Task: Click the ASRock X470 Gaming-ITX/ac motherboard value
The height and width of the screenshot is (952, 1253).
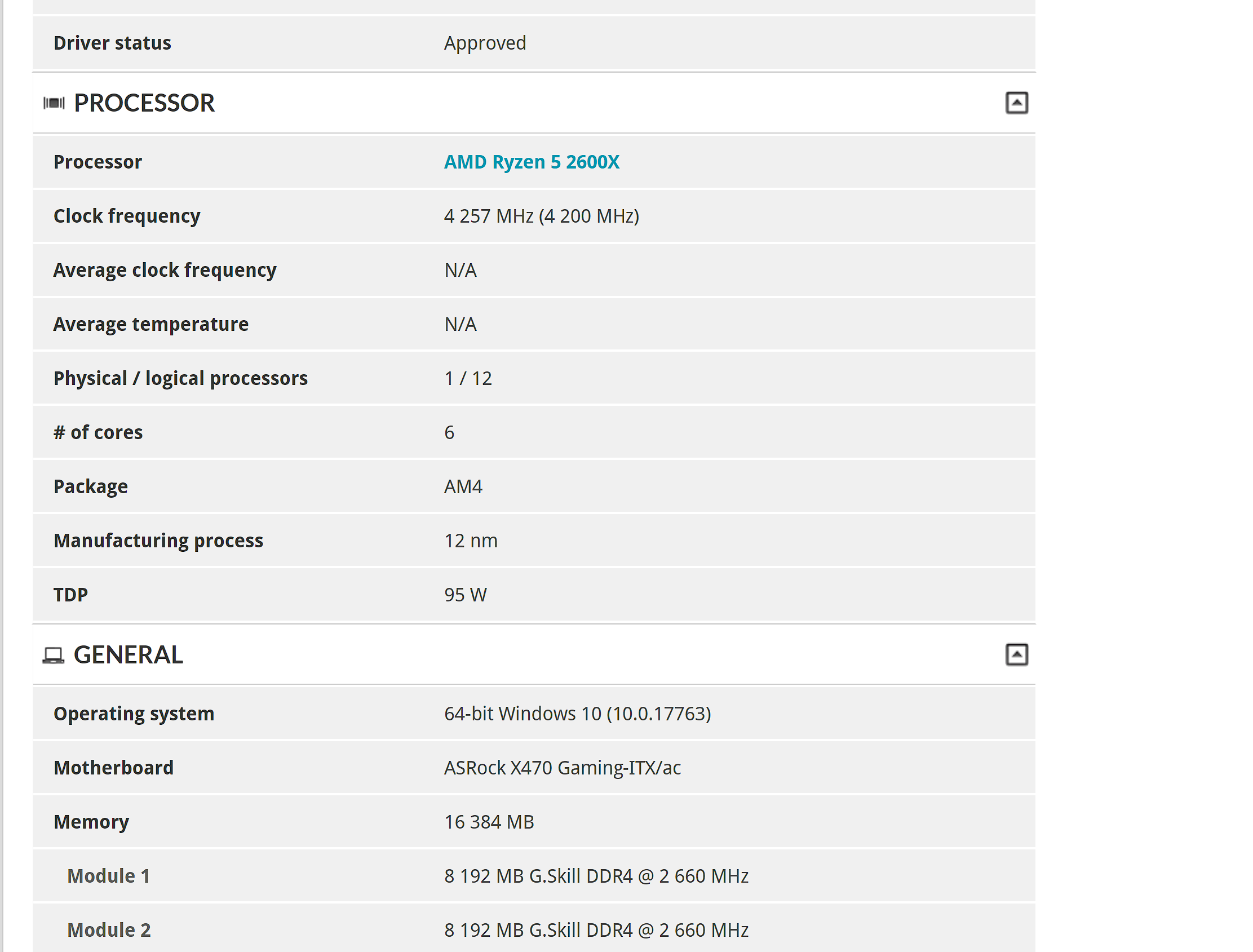Action: (562, 768)
